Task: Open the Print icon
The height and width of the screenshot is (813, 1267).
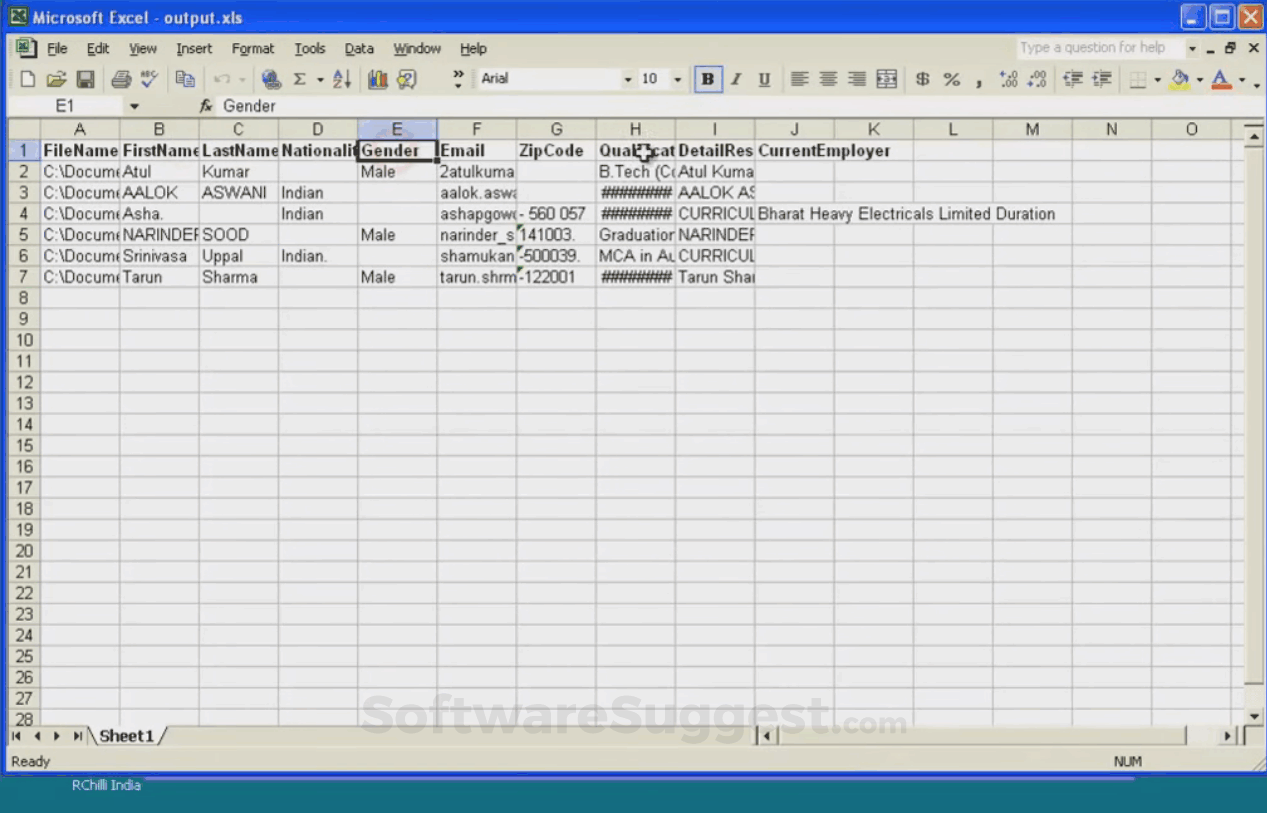Action: [x=121, y=79]
